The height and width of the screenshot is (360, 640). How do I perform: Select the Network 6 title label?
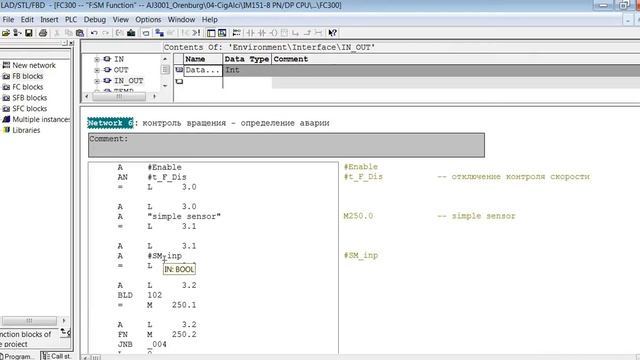click(110, 123)
